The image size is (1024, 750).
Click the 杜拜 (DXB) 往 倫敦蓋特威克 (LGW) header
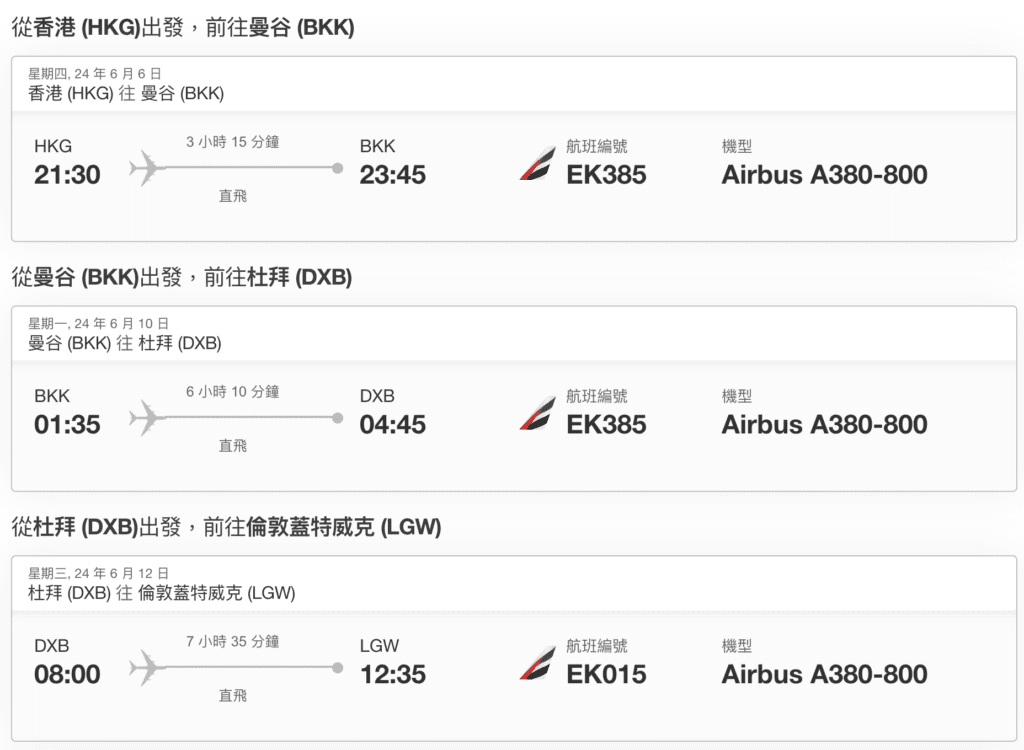pos(161,593)
